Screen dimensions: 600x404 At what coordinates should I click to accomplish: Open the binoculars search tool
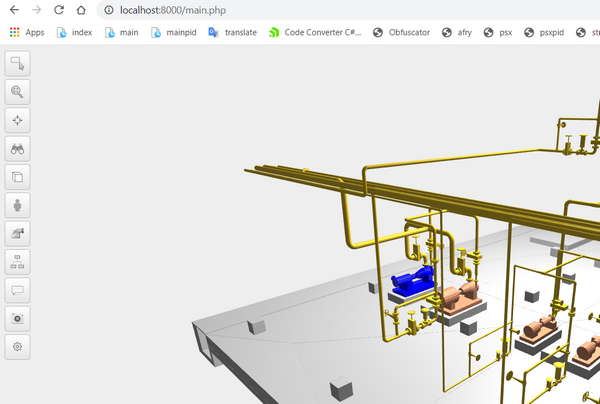17,148
